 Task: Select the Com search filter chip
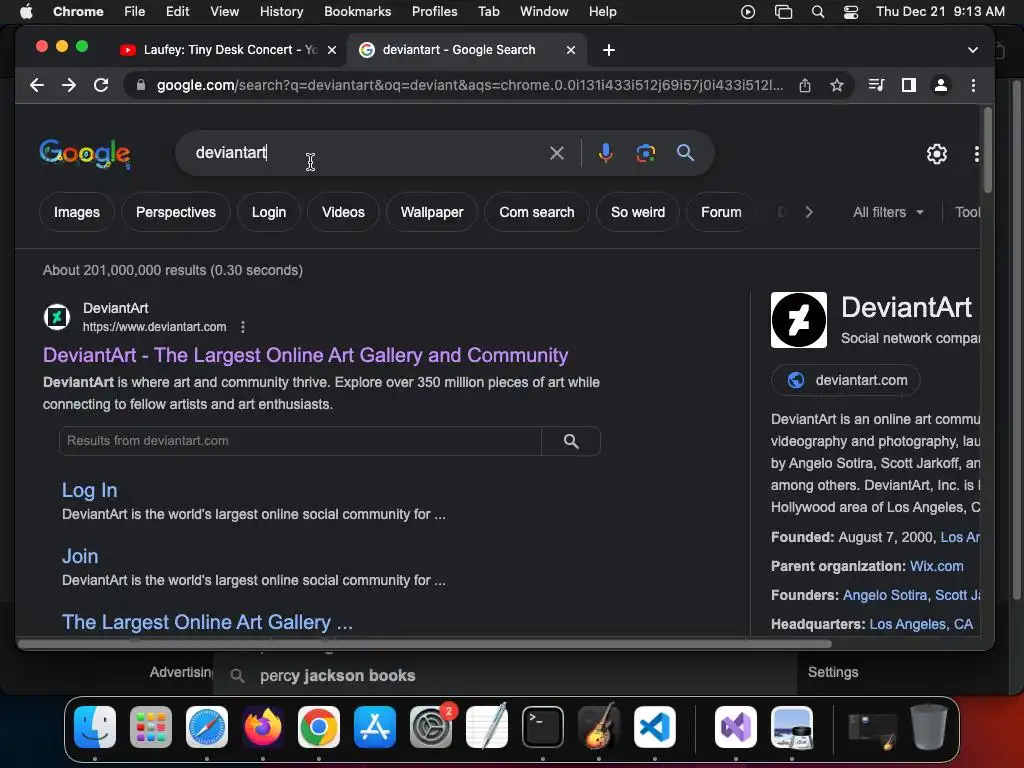[x=537, y=212]
